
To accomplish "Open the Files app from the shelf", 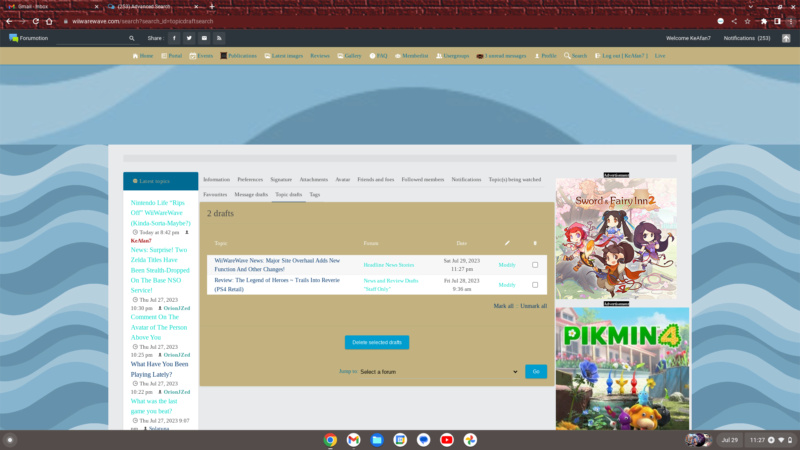I will tap(377, 440).
